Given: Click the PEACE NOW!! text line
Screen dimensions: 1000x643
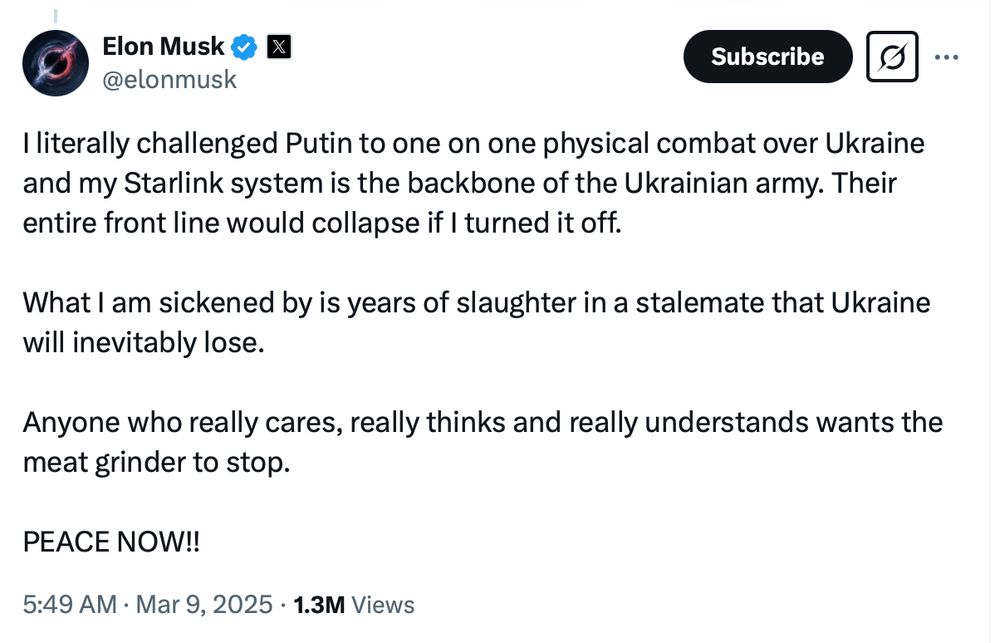Looking at the screenshot, I should (x=112, y=542).
